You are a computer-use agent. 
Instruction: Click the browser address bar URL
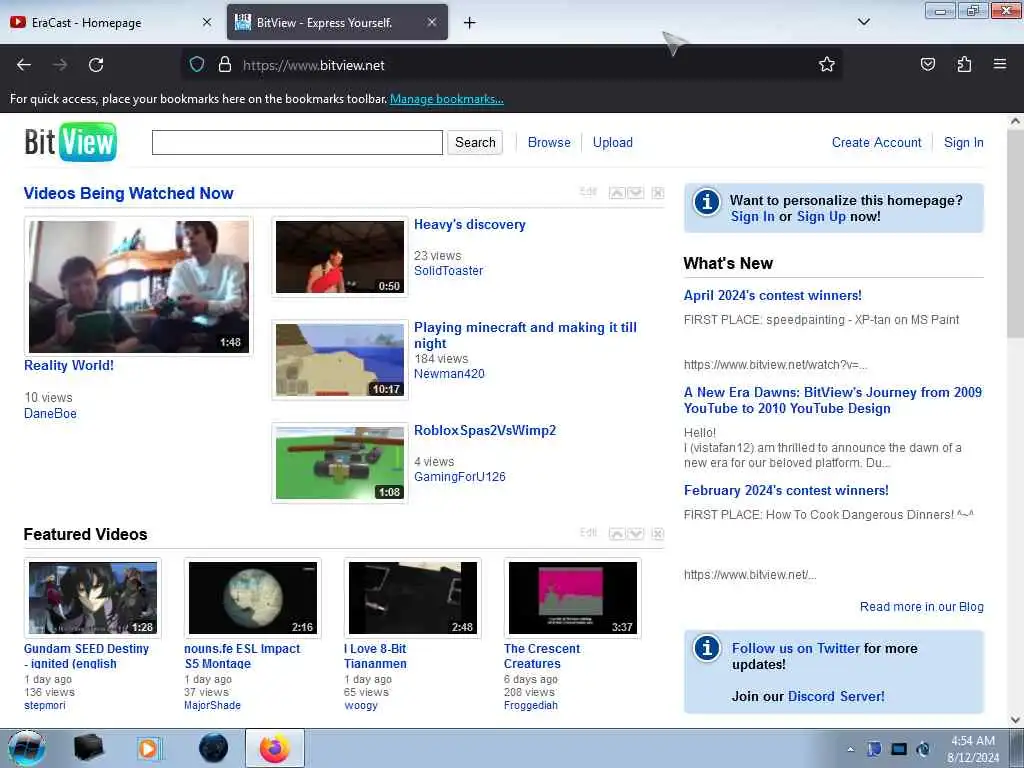tap(313, 65)
